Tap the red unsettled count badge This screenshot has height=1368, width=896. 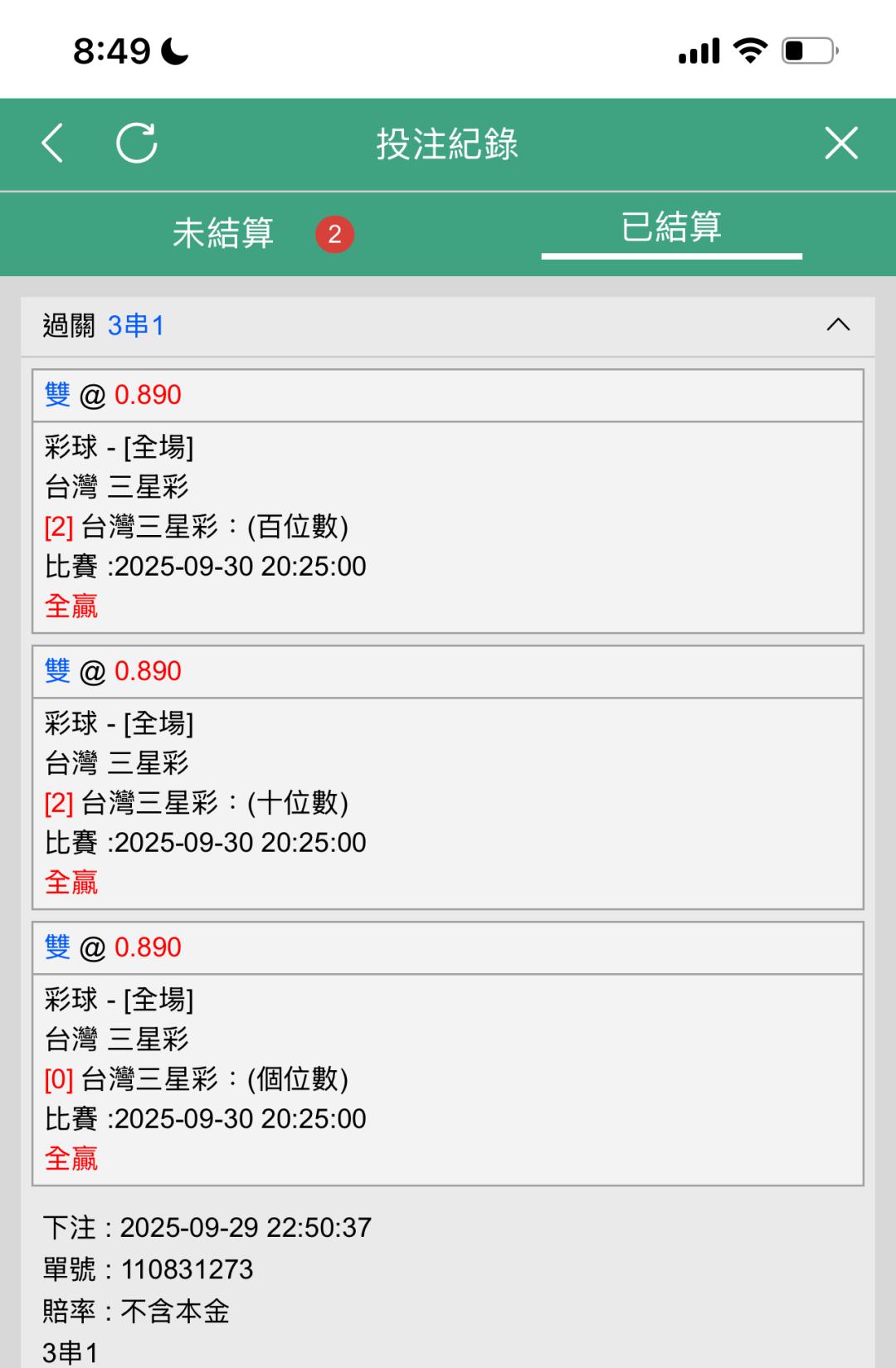(334, 234)
